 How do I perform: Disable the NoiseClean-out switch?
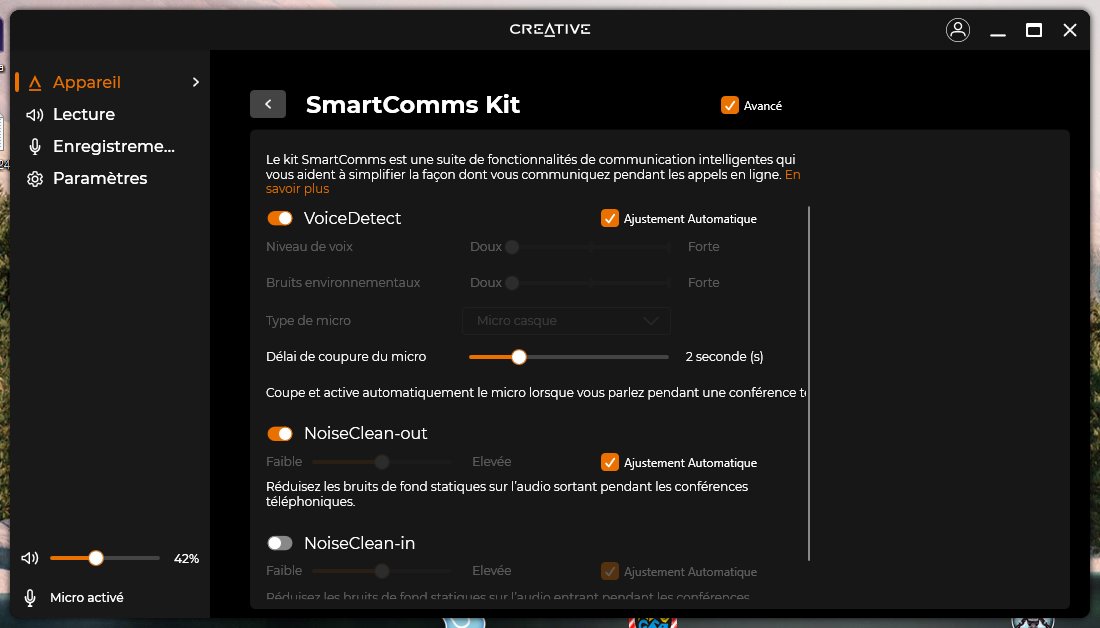tap(280, 434)
